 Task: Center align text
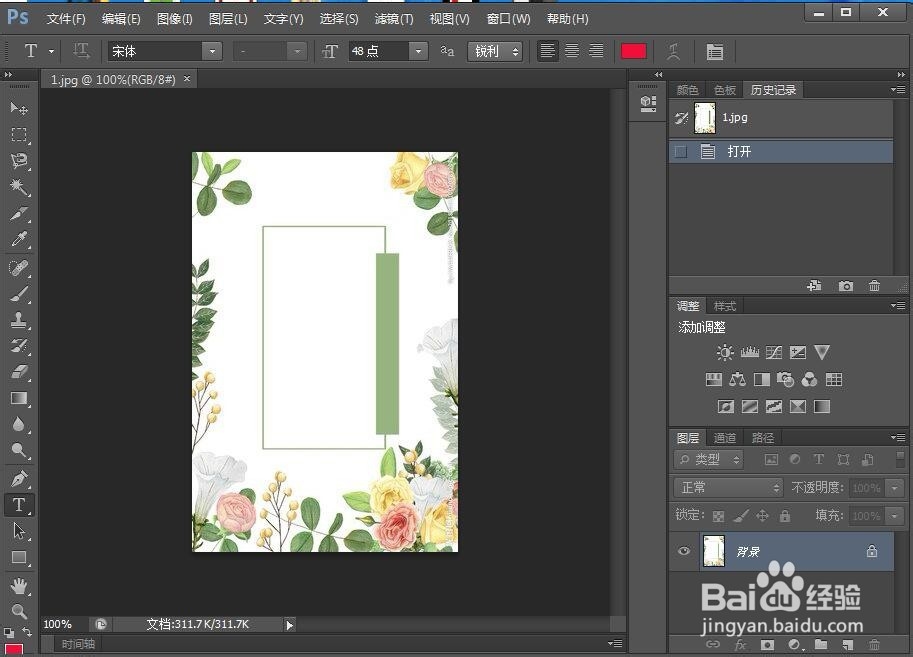pyautogui.click(x=572, y=51)
